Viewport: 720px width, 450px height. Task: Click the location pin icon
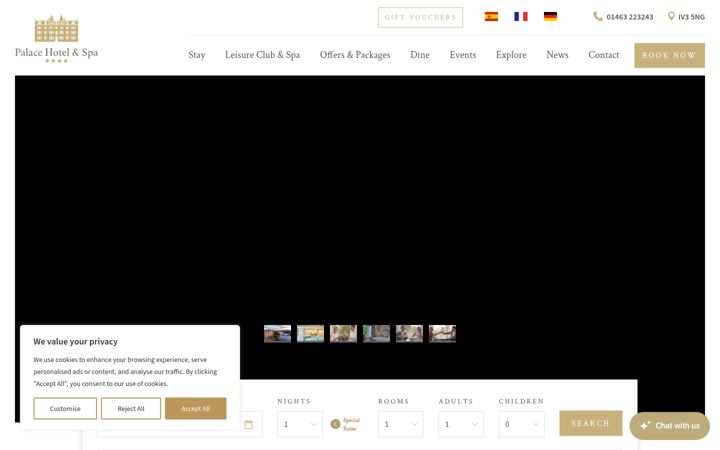[671, 17]
